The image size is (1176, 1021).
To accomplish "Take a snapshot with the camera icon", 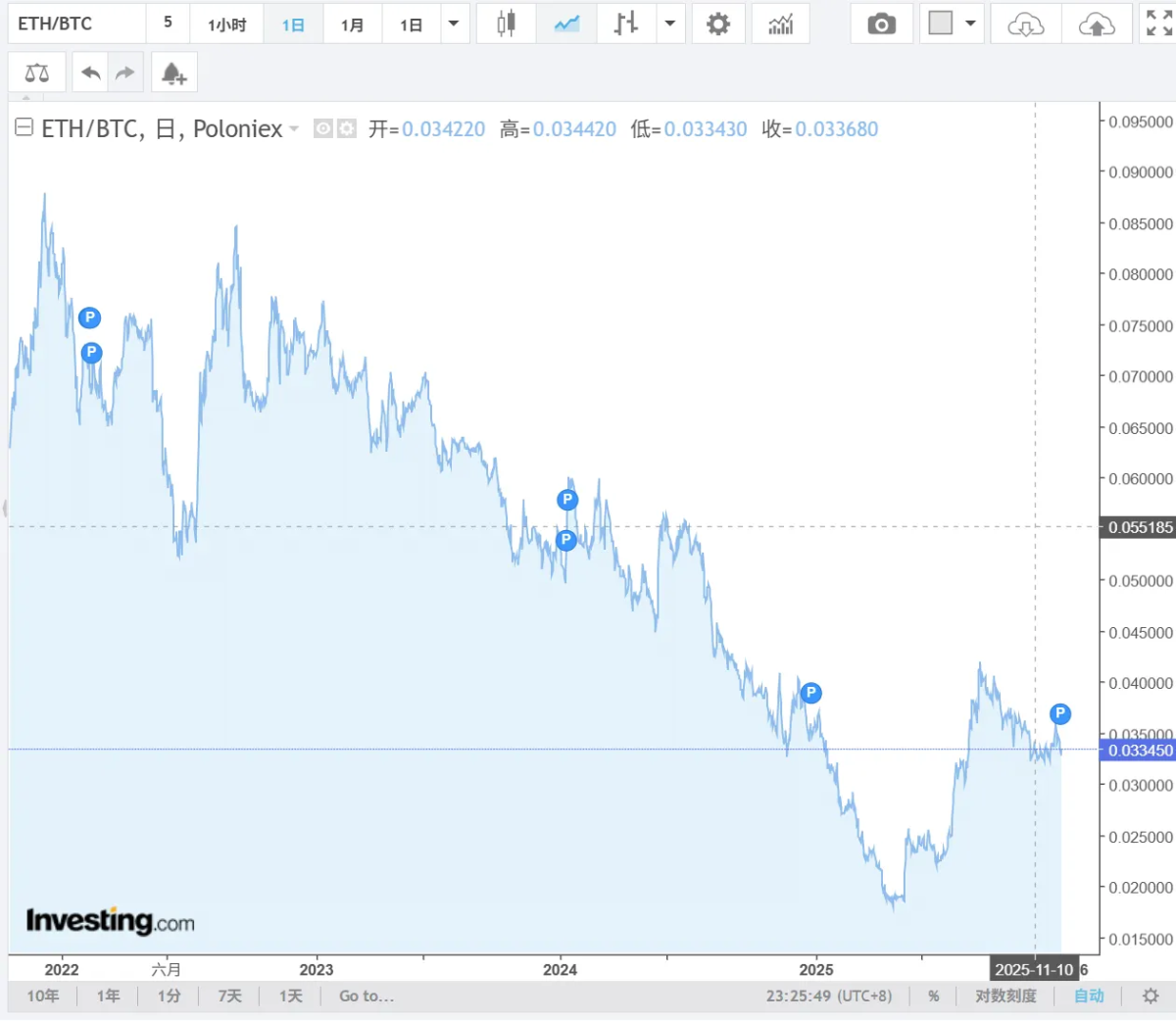I will point(881,24).
